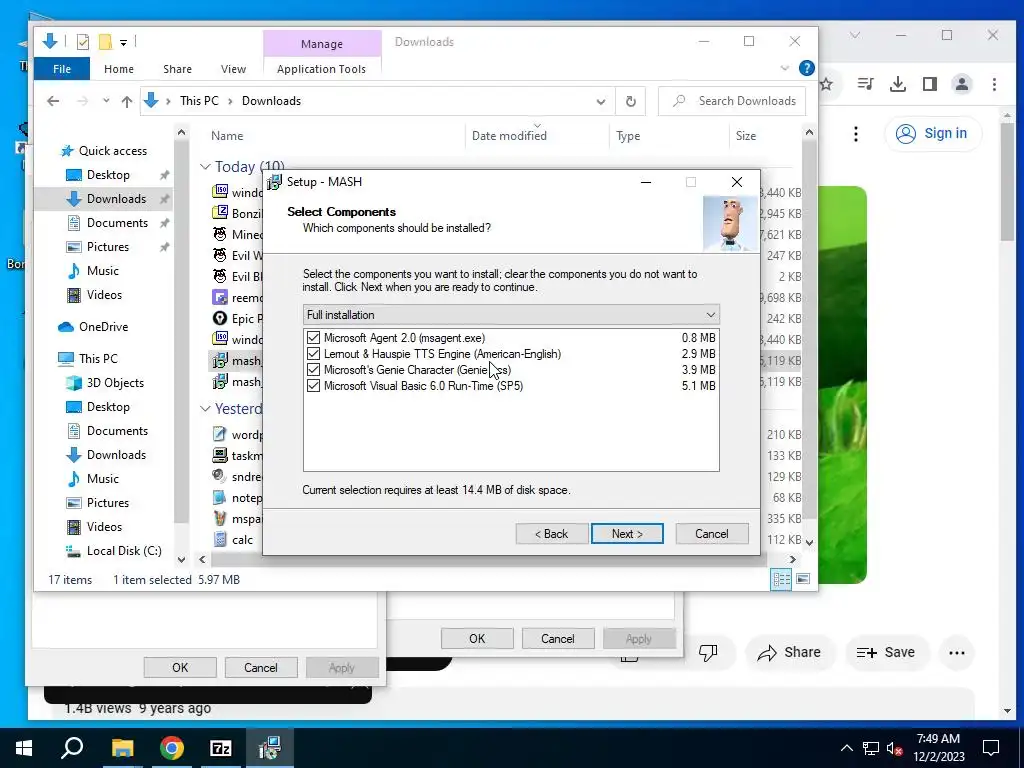Refresh the Downloads folder
Screen dimensions: 1024x768
(630, 101)
